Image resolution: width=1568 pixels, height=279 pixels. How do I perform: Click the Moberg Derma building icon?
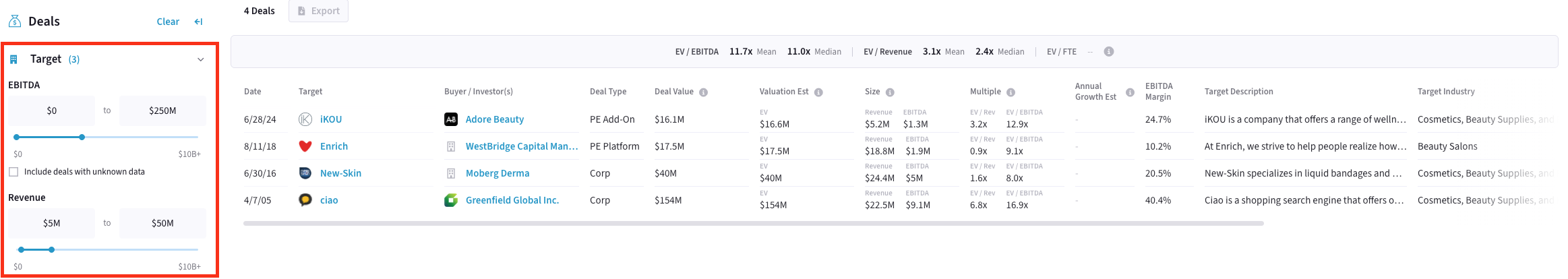click(451, 173)
